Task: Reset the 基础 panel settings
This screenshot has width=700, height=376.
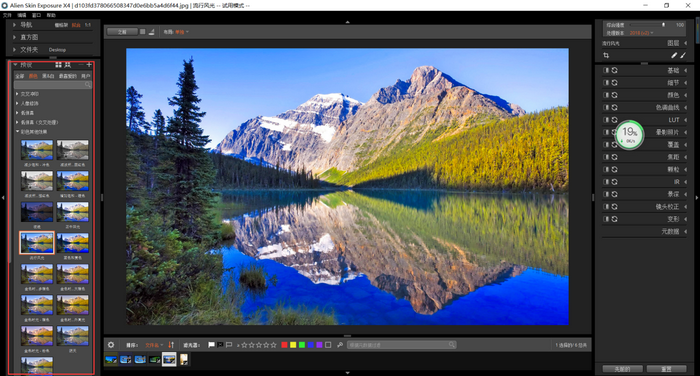Action: [x=615, y=70]
